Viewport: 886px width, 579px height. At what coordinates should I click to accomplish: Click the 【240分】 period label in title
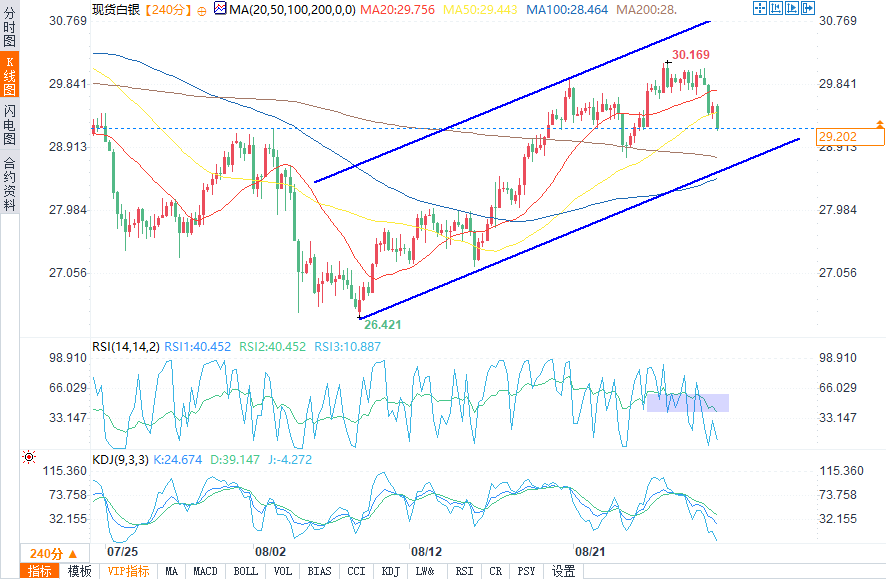point(167,10)
